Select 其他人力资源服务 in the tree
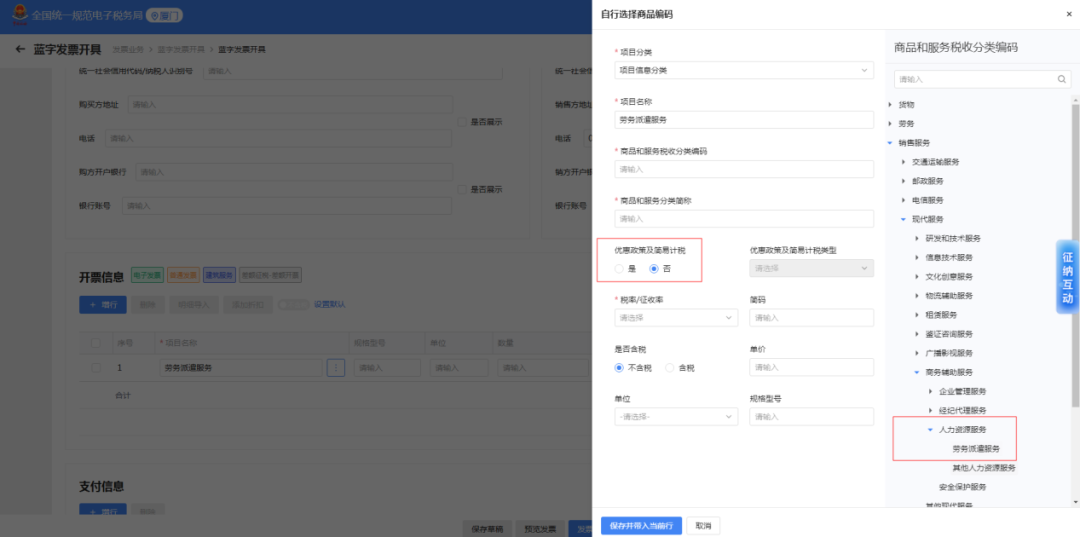This screenshot has width=1080, height=537. click(984, 467)
